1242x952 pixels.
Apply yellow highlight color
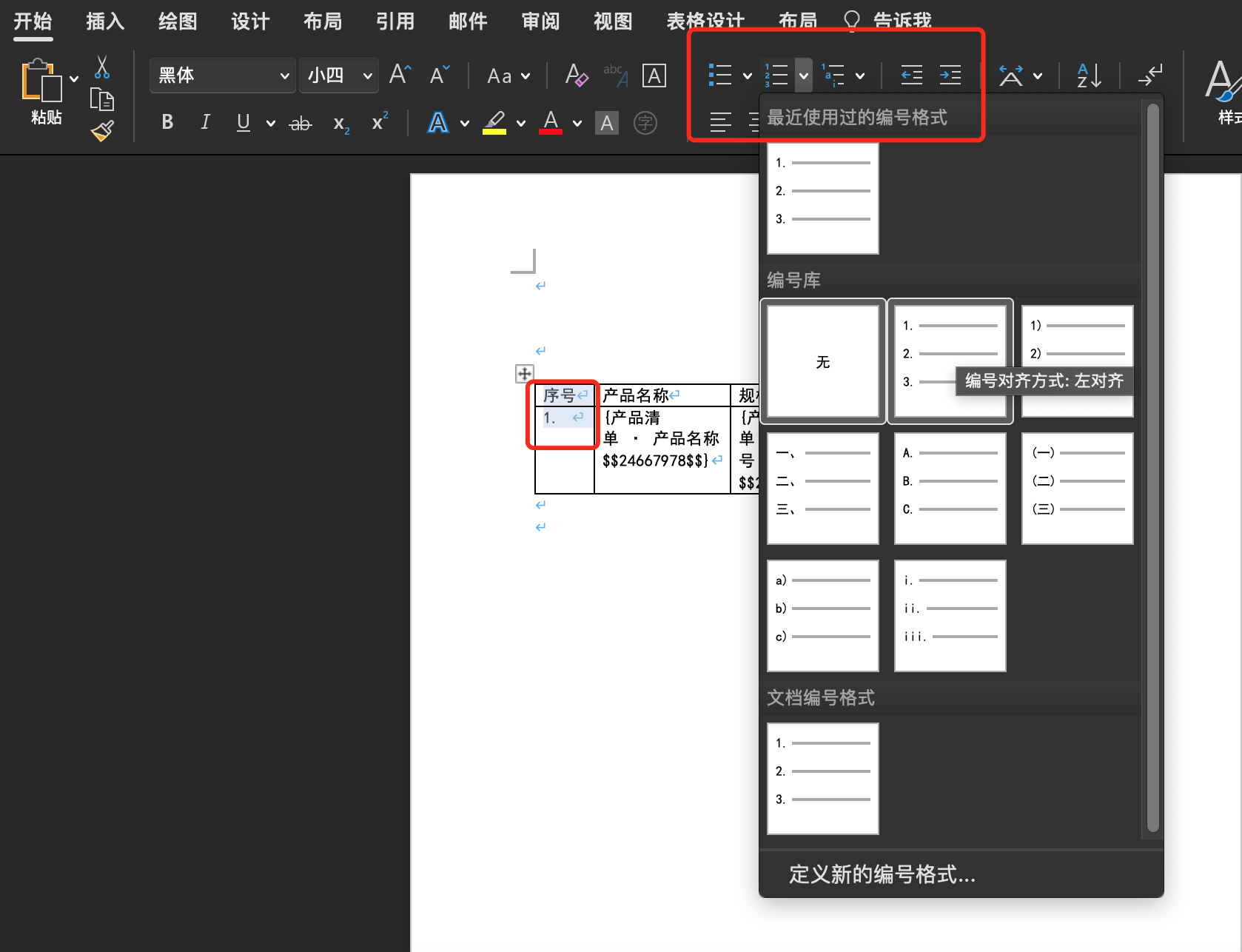[494, 123]
